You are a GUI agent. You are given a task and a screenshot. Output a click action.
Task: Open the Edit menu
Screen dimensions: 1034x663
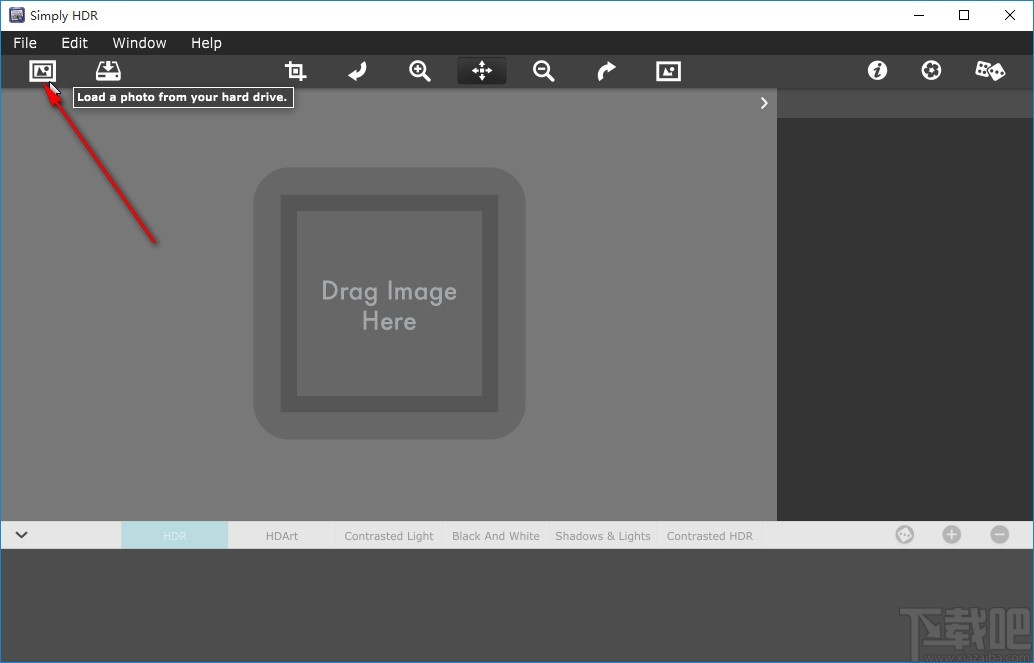tap(74, 43)
